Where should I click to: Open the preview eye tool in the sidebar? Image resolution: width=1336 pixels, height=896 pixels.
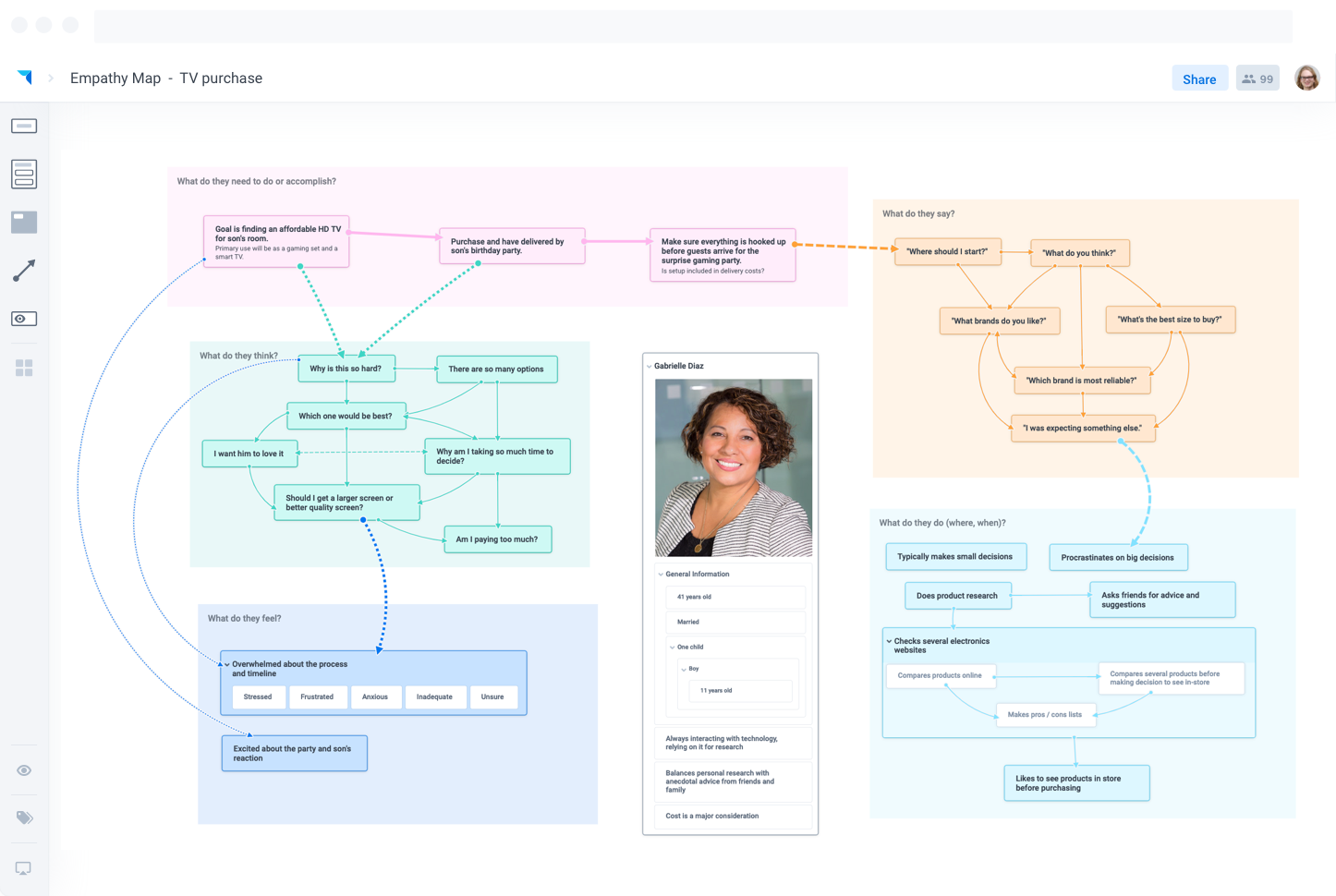pos(24,318)
